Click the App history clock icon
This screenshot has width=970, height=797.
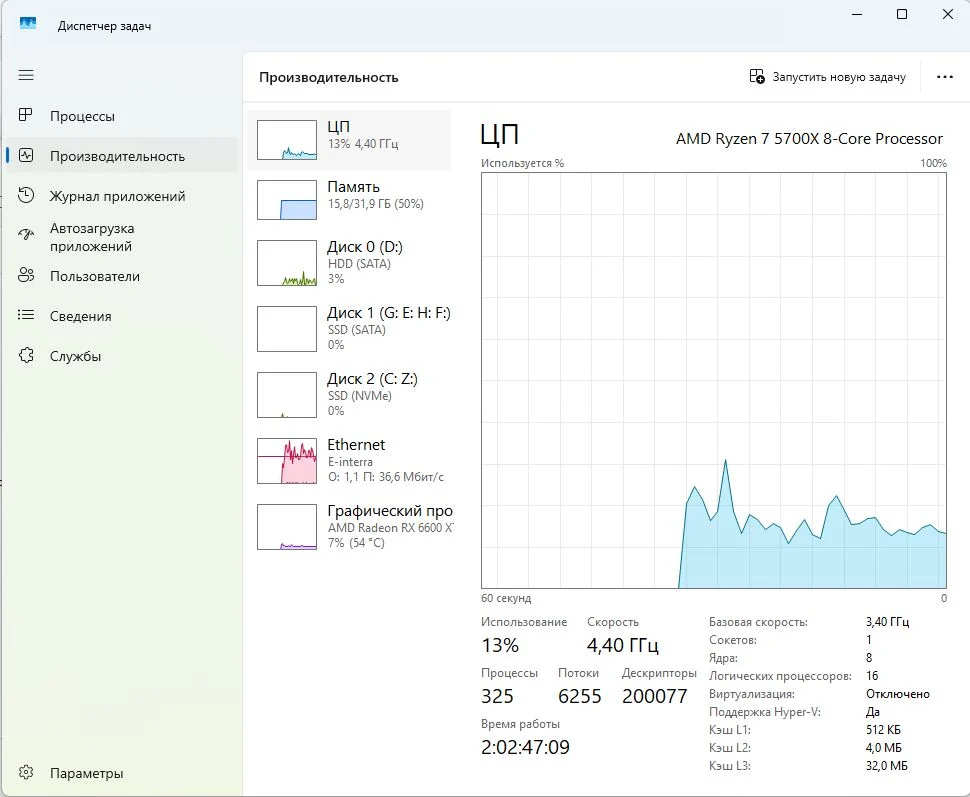[26, 195]
